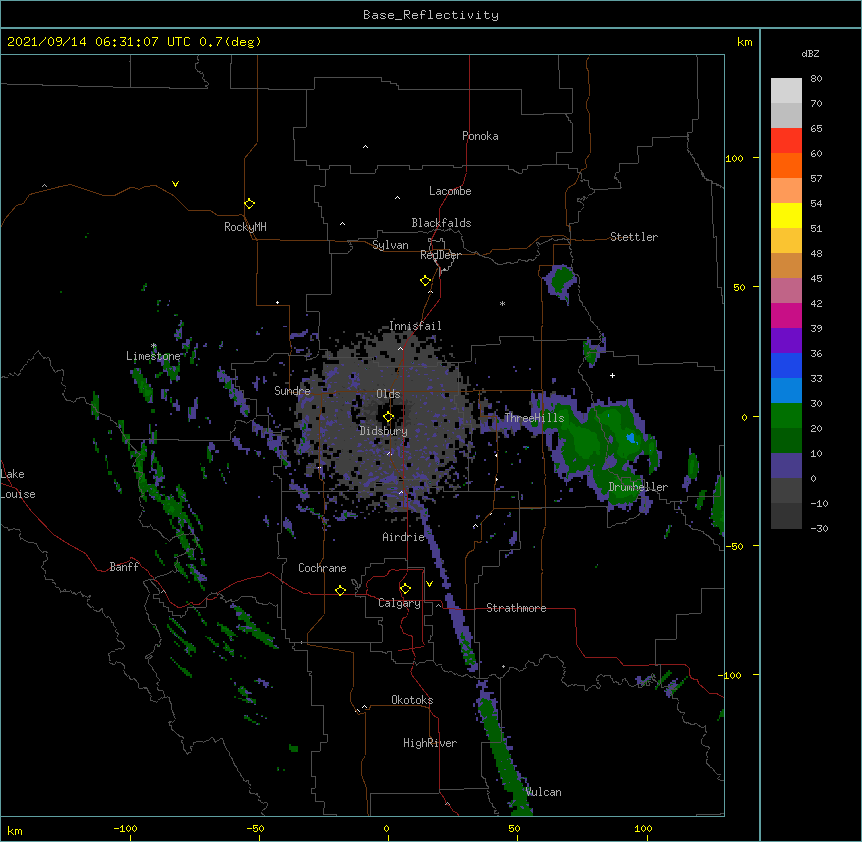Click the Didsbury city label

point(384,431)
